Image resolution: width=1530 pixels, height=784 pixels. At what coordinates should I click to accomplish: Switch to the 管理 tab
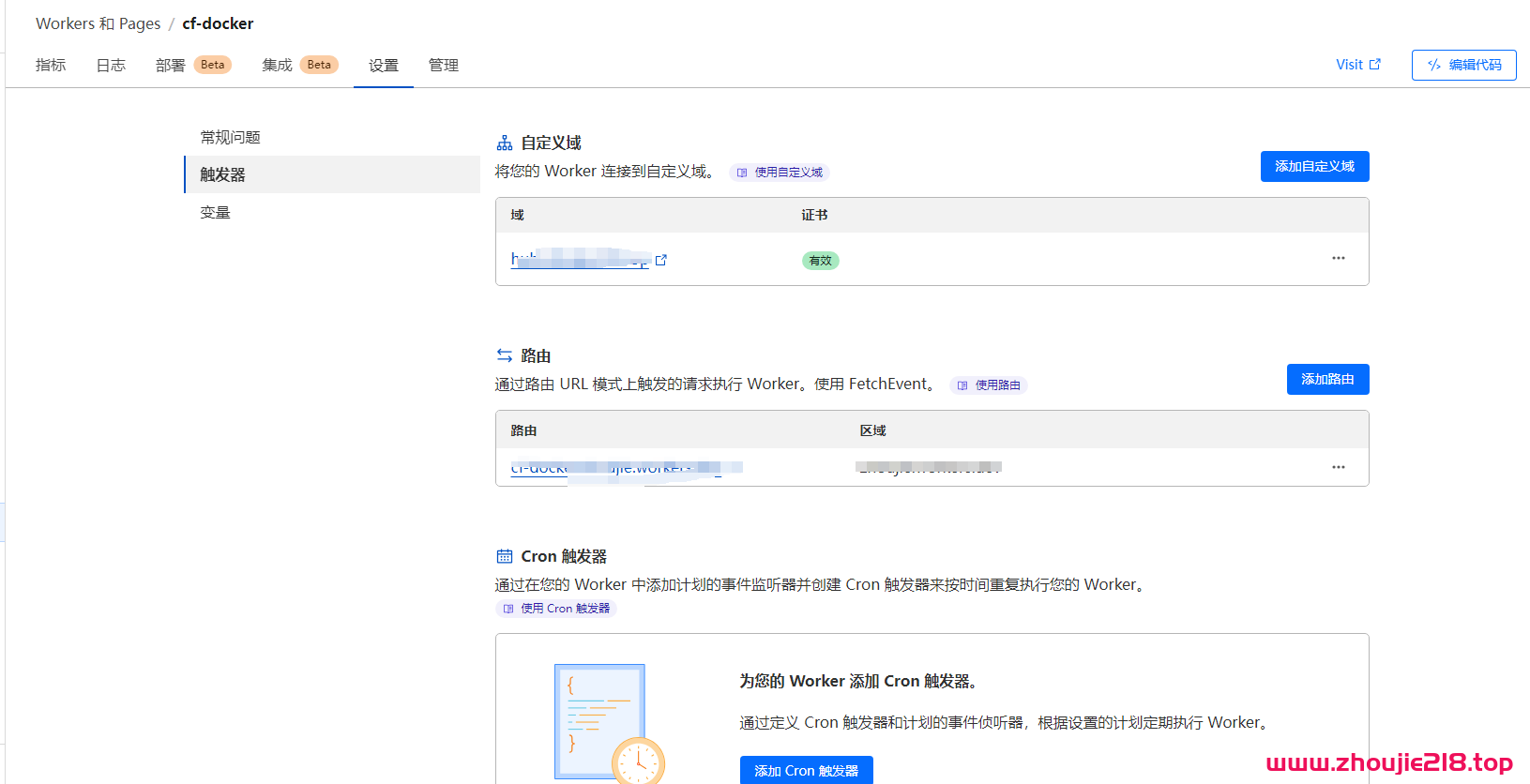click(x=444, y=65)
